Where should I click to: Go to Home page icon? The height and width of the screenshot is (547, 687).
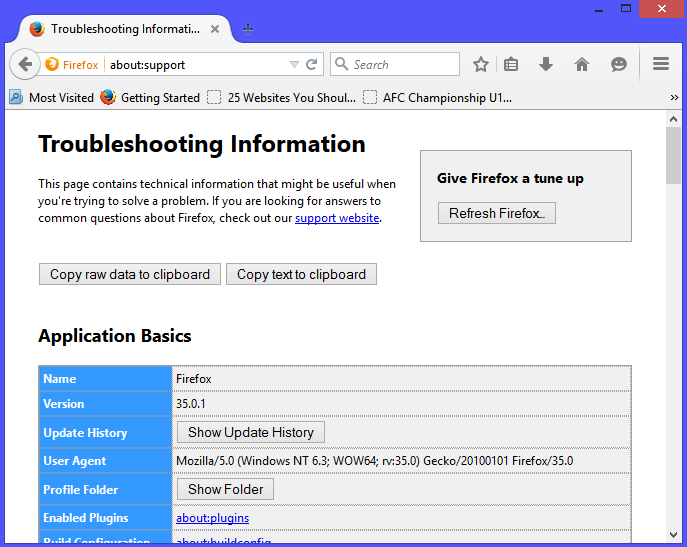[x=582, y=65]
